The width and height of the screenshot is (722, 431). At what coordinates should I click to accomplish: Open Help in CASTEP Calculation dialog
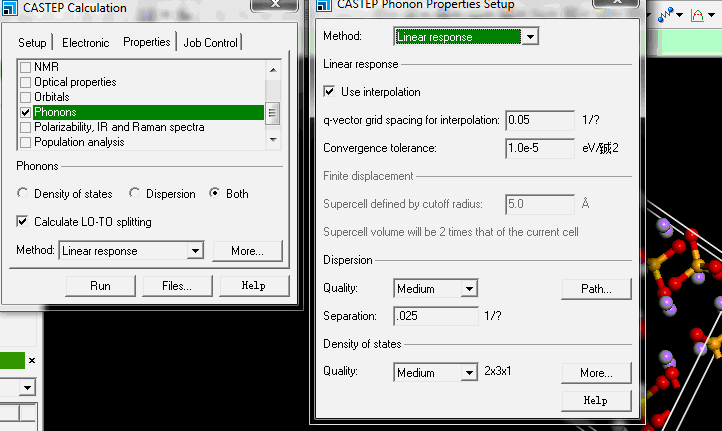tap(254, 286)
